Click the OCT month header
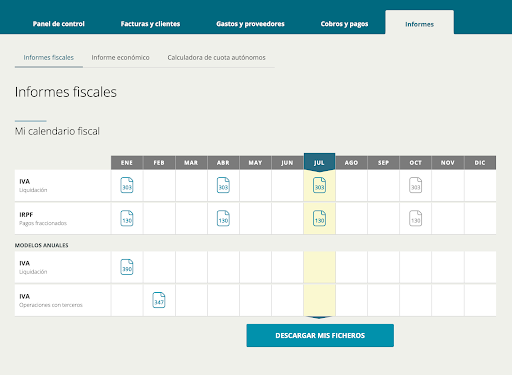 (x=415, y=163)
